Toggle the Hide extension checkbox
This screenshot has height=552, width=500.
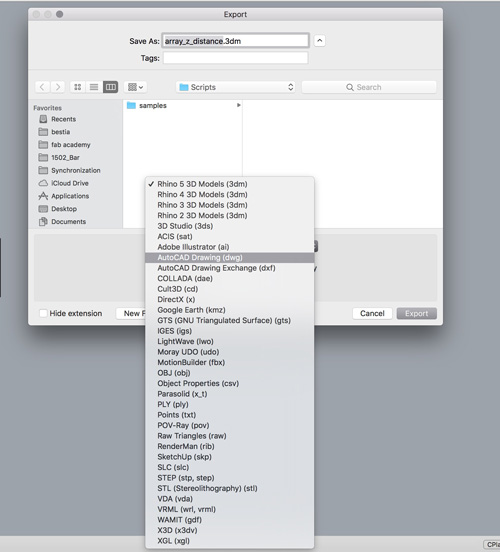[43, 313]
